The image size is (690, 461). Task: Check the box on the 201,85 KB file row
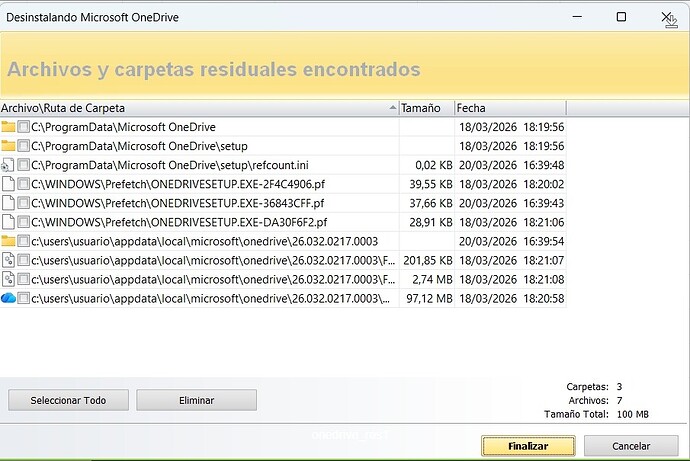click(23, 260)
